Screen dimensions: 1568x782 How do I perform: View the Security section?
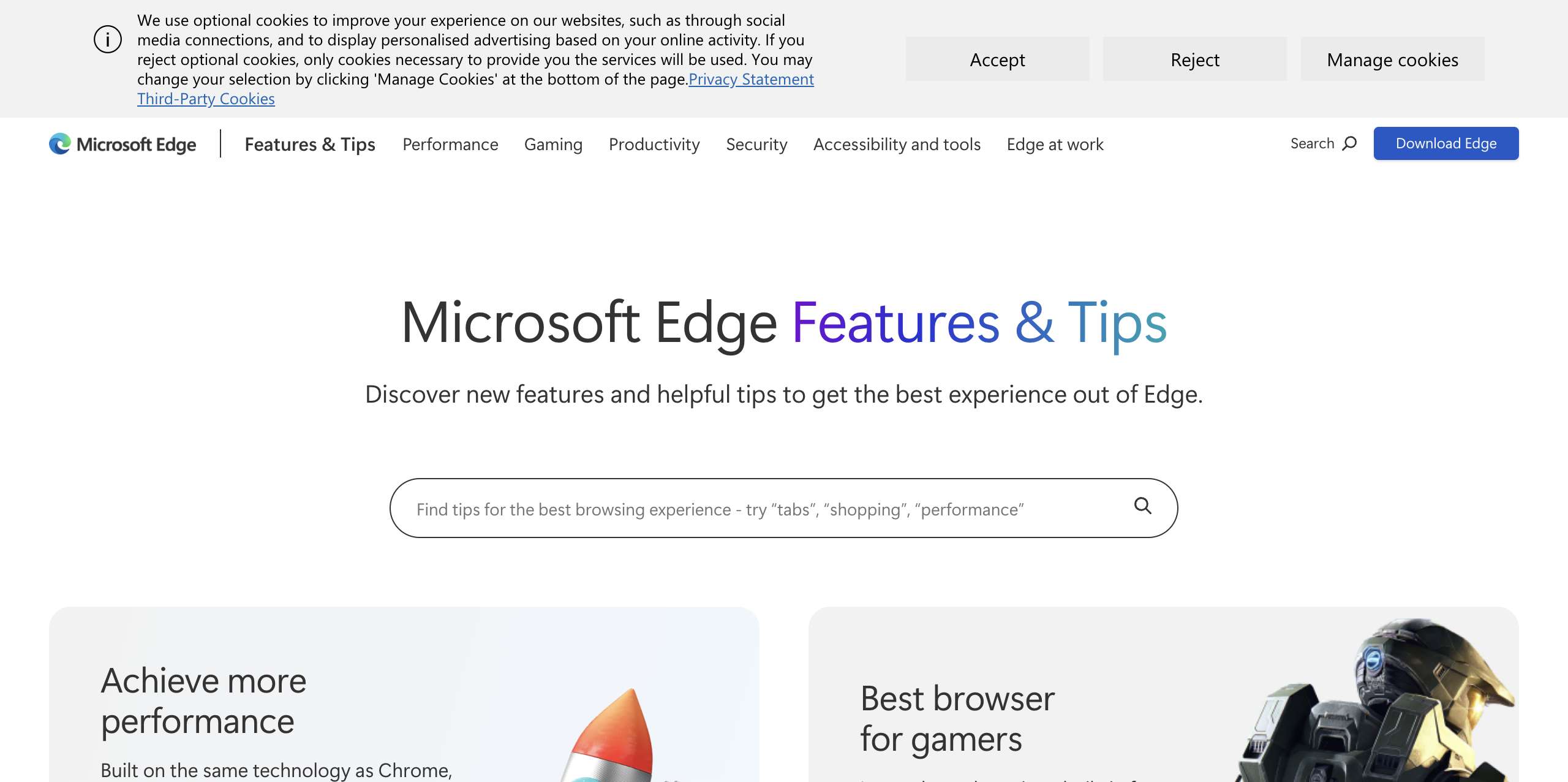[756, 144]
